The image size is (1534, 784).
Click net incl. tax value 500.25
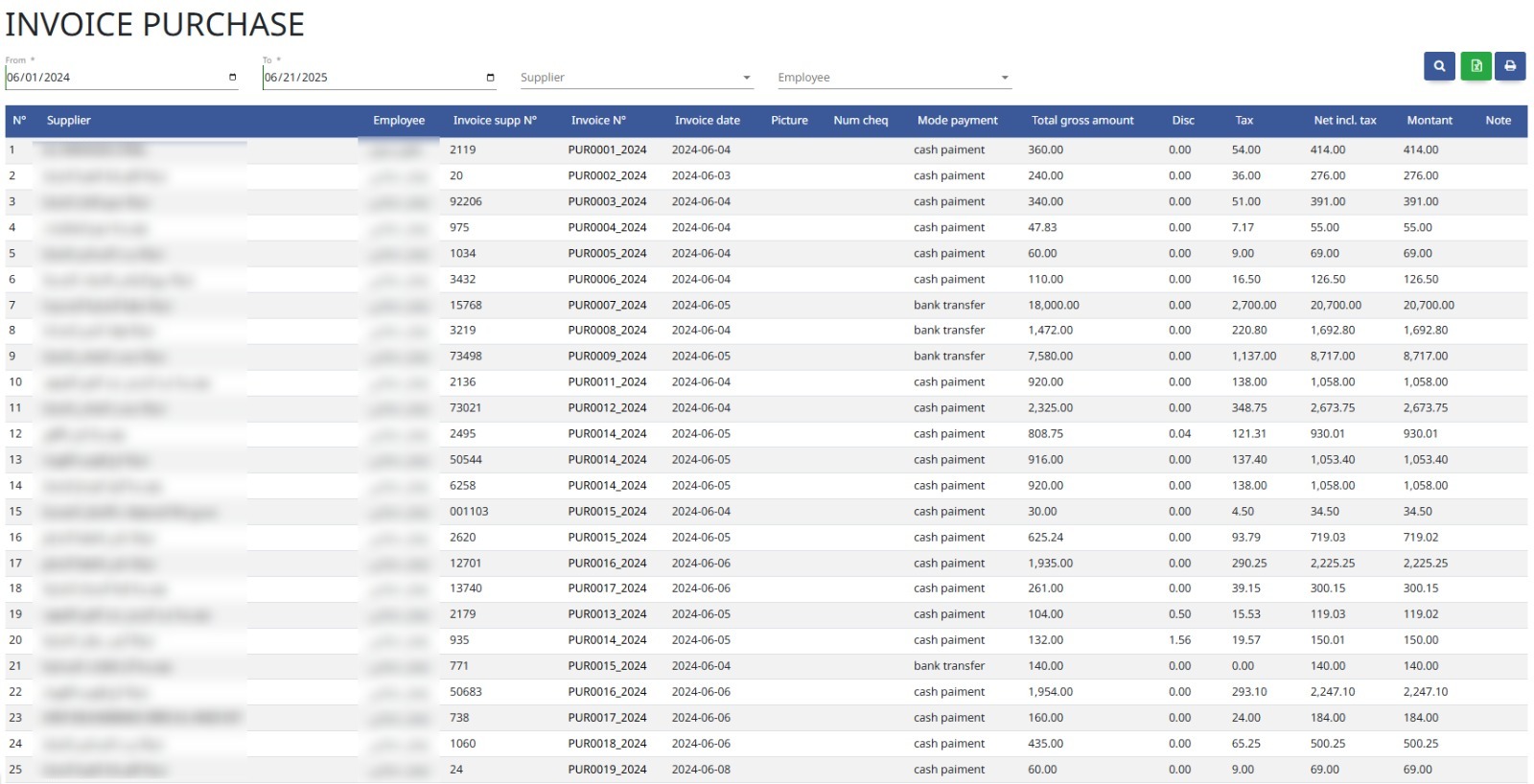click(1328, 744)
